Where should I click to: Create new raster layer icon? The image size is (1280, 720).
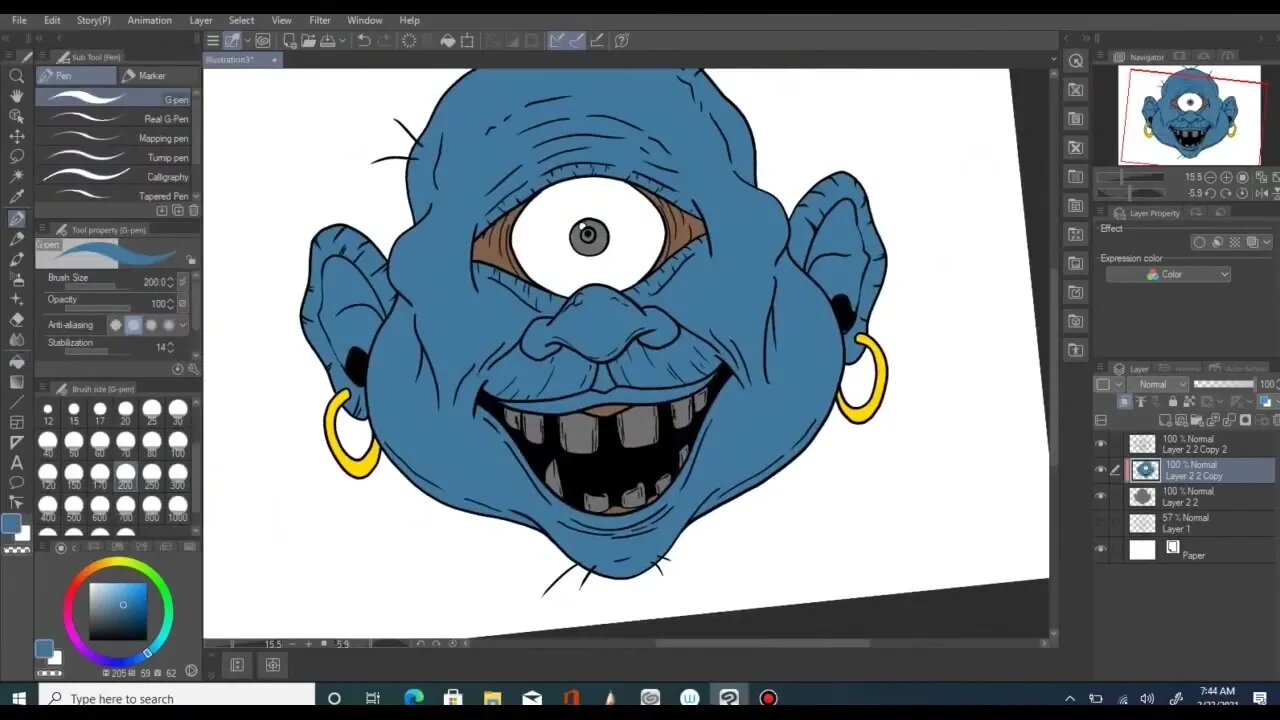click(1165, 421)
